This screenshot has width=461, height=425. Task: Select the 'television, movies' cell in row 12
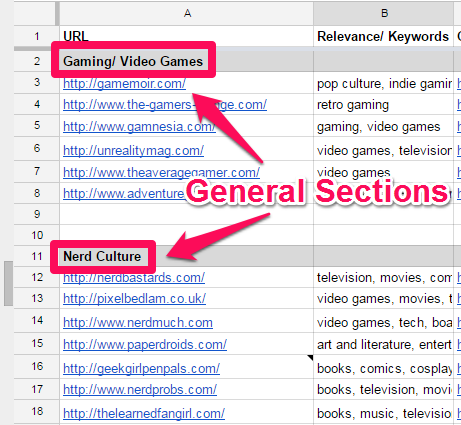(x=383, y=277)
